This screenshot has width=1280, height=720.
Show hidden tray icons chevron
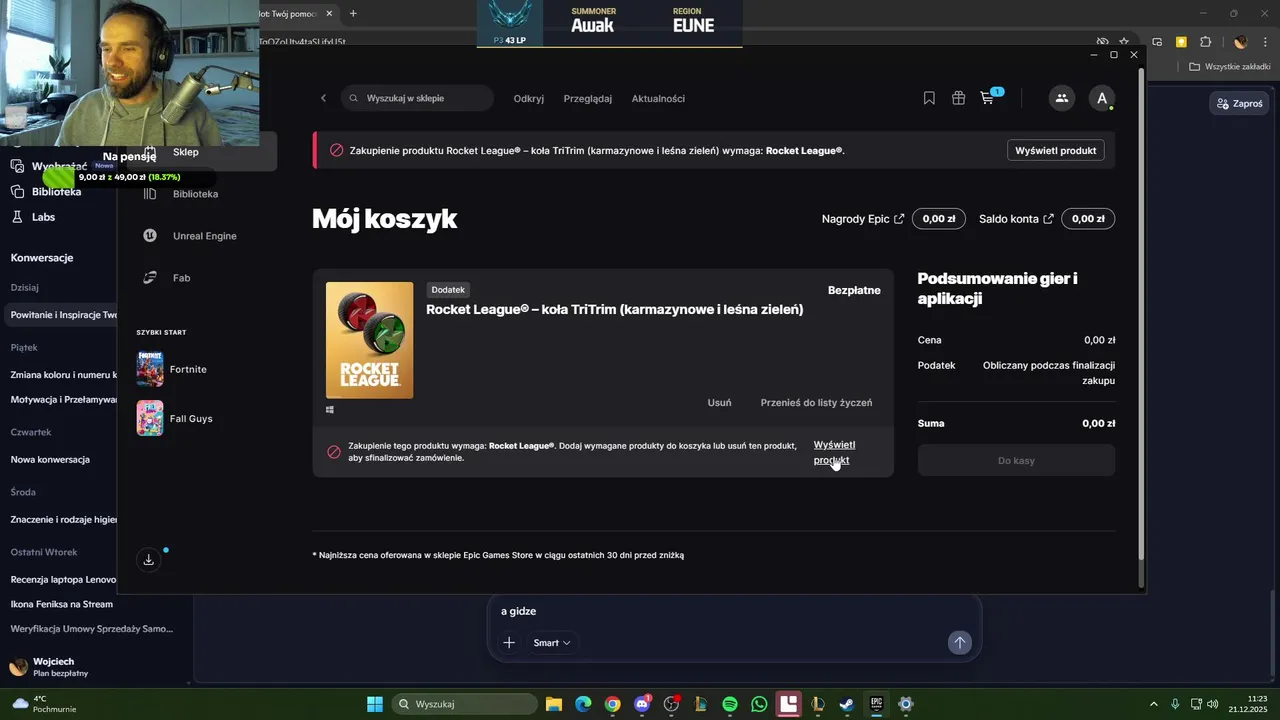point(1153,704)
